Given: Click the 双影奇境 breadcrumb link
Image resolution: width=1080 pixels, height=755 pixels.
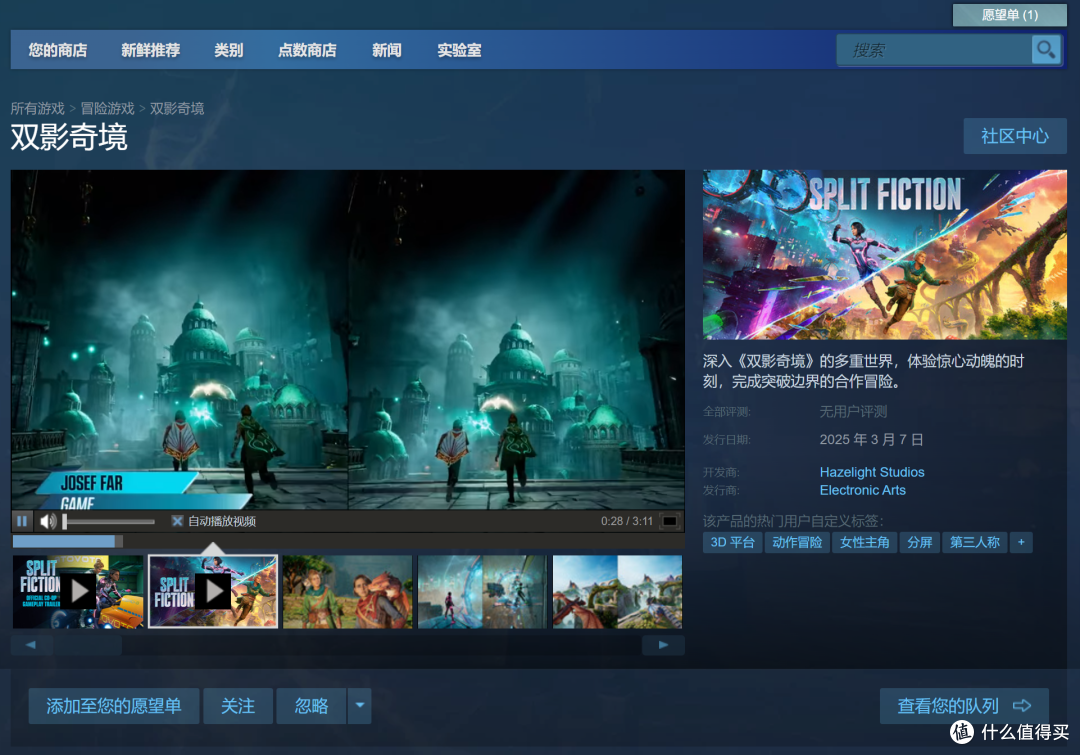Looking at the screenshot, I should coord(177,108).
